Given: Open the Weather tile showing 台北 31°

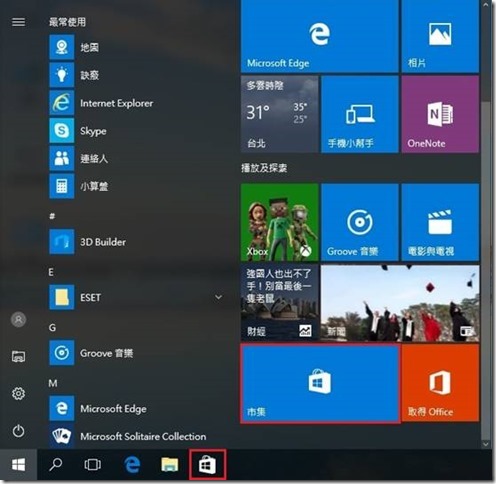Looking at the screenshot, I should [279, 114].
